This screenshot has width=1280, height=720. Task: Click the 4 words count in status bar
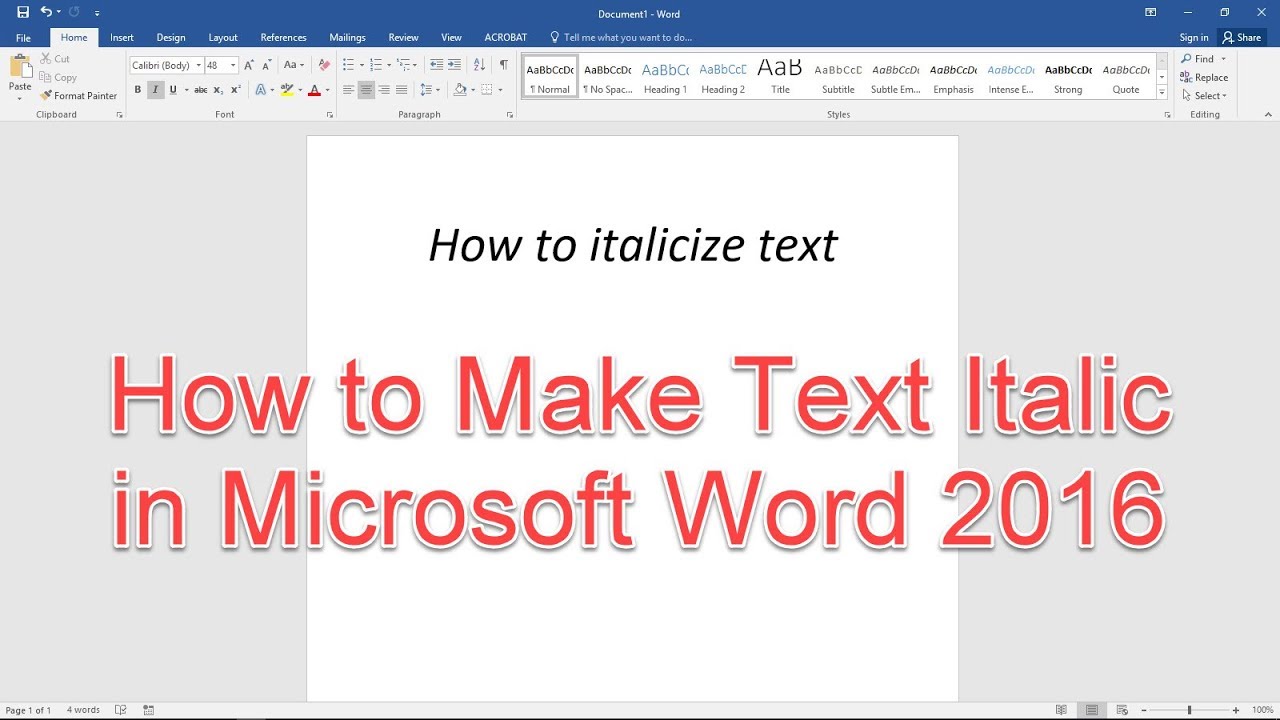click(x=83, y=710)
